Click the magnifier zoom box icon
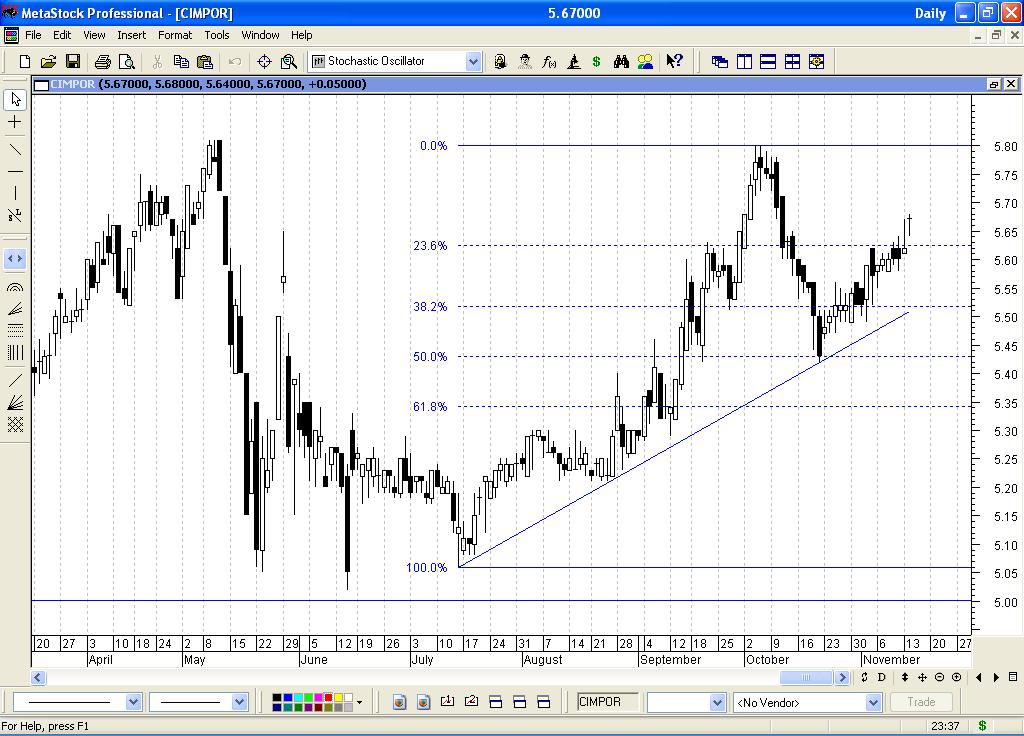1024x736 pixels. (289, 61)
